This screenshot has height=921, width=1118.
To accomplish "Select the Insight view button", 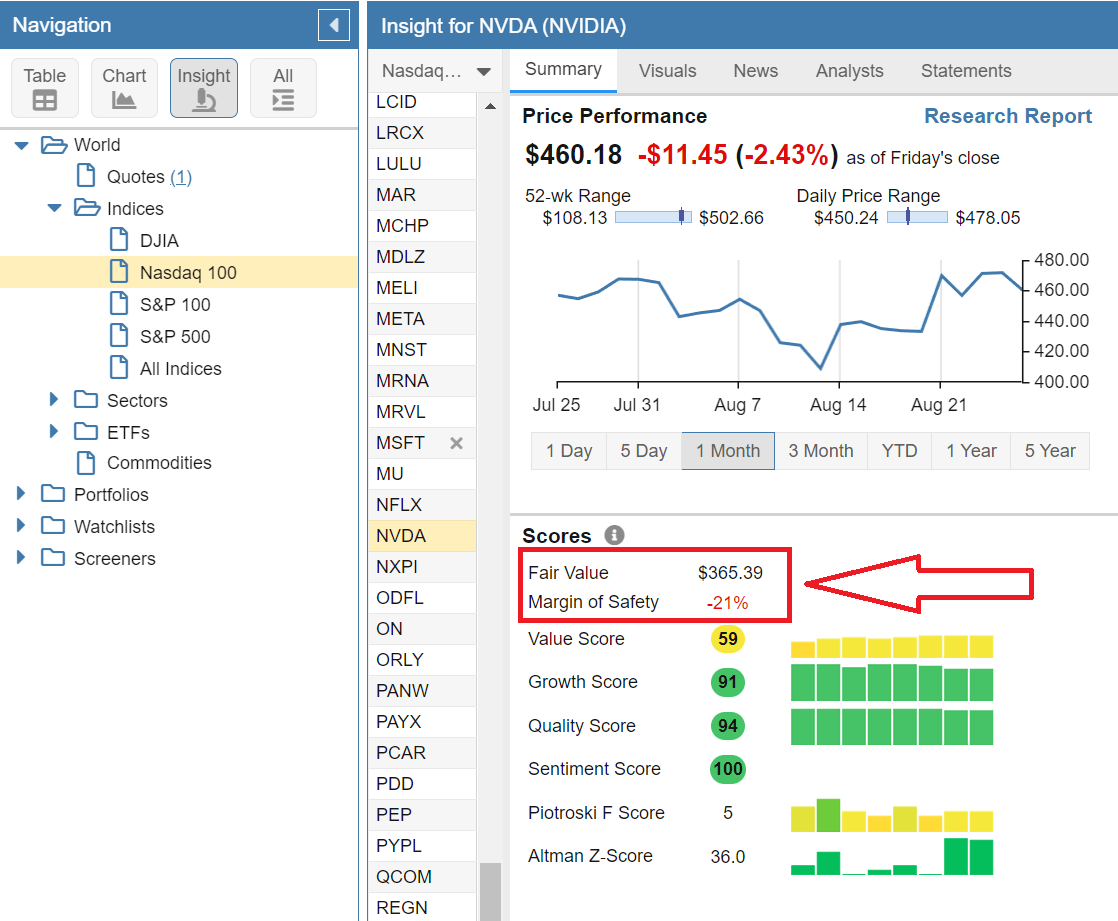I will (x=204, y=88).
